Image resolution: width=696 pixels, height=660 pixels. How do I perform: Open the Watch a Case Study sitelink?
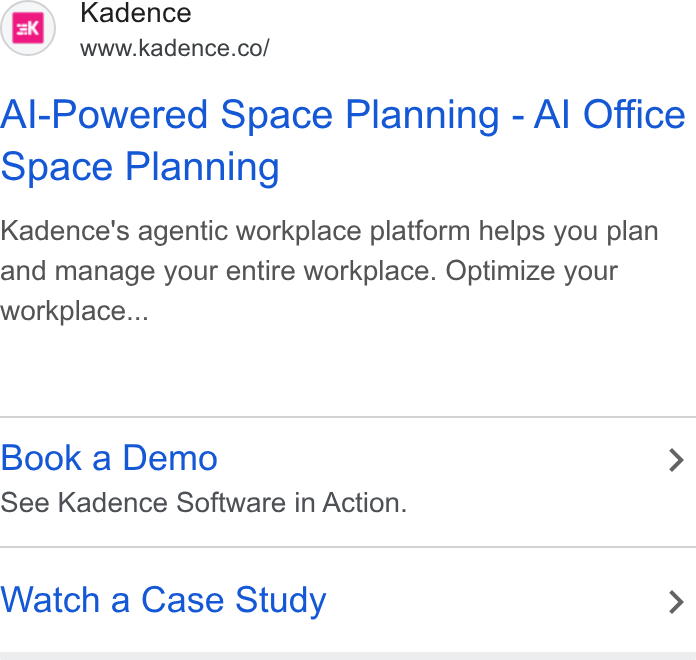[x=163, y=600]
